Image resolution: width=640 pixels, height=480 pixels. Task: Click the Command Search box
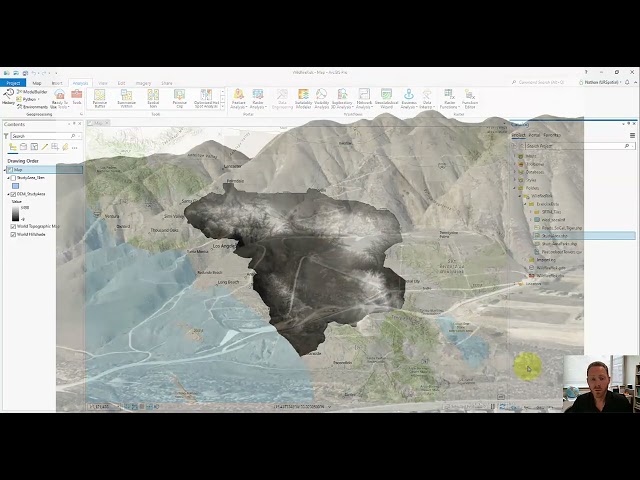click(538, 82)
